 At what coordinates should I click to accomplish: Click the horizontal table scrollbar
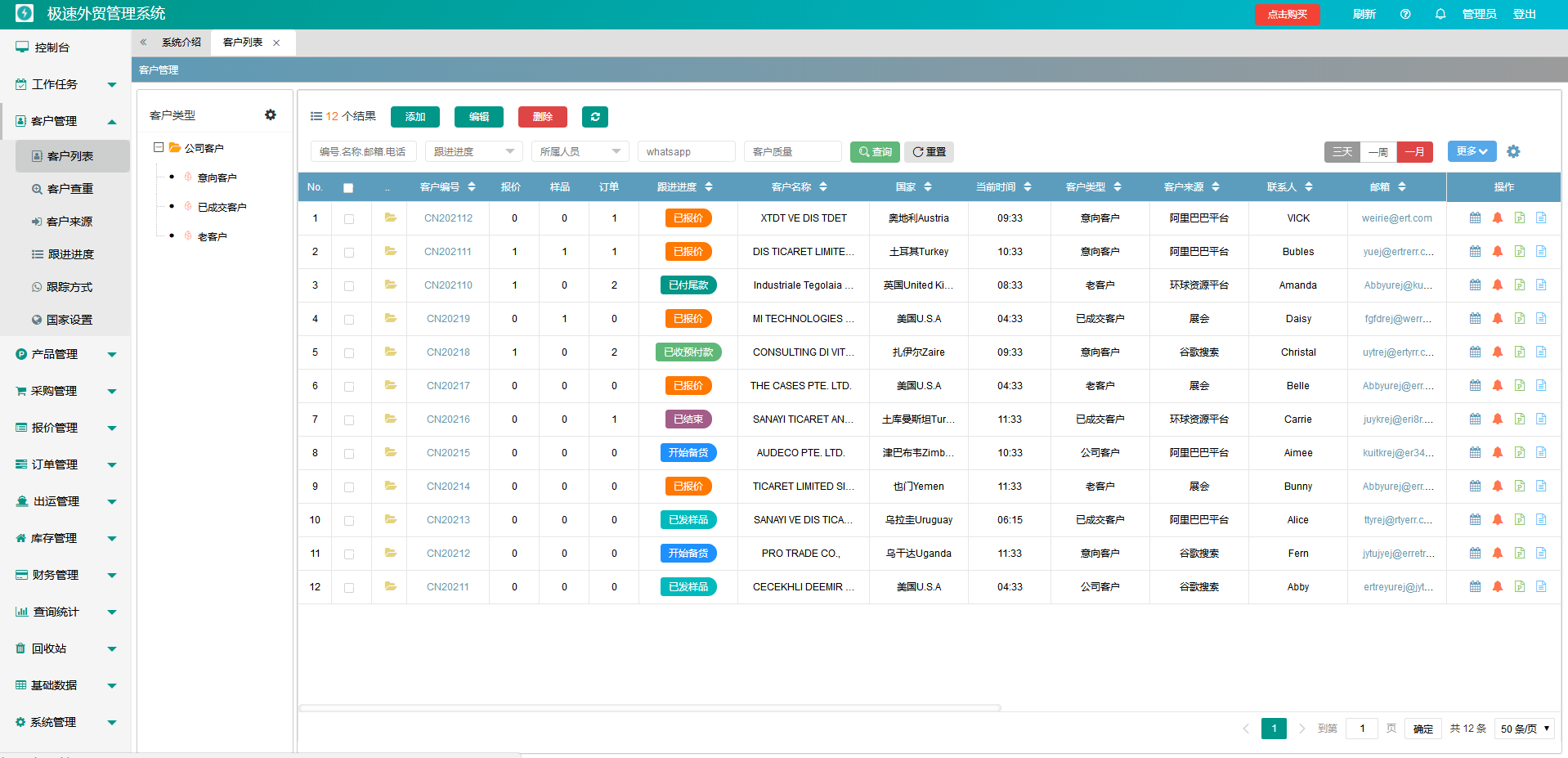[650, 708]
